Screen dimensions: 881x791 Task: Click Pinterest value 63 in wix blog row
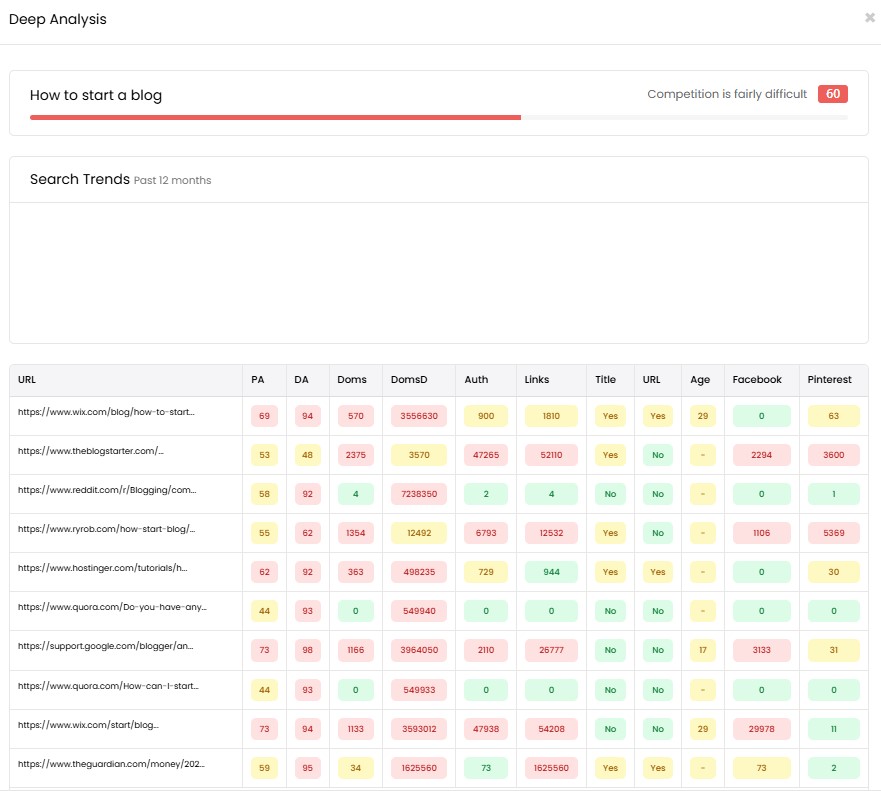(x=834, y=416)
